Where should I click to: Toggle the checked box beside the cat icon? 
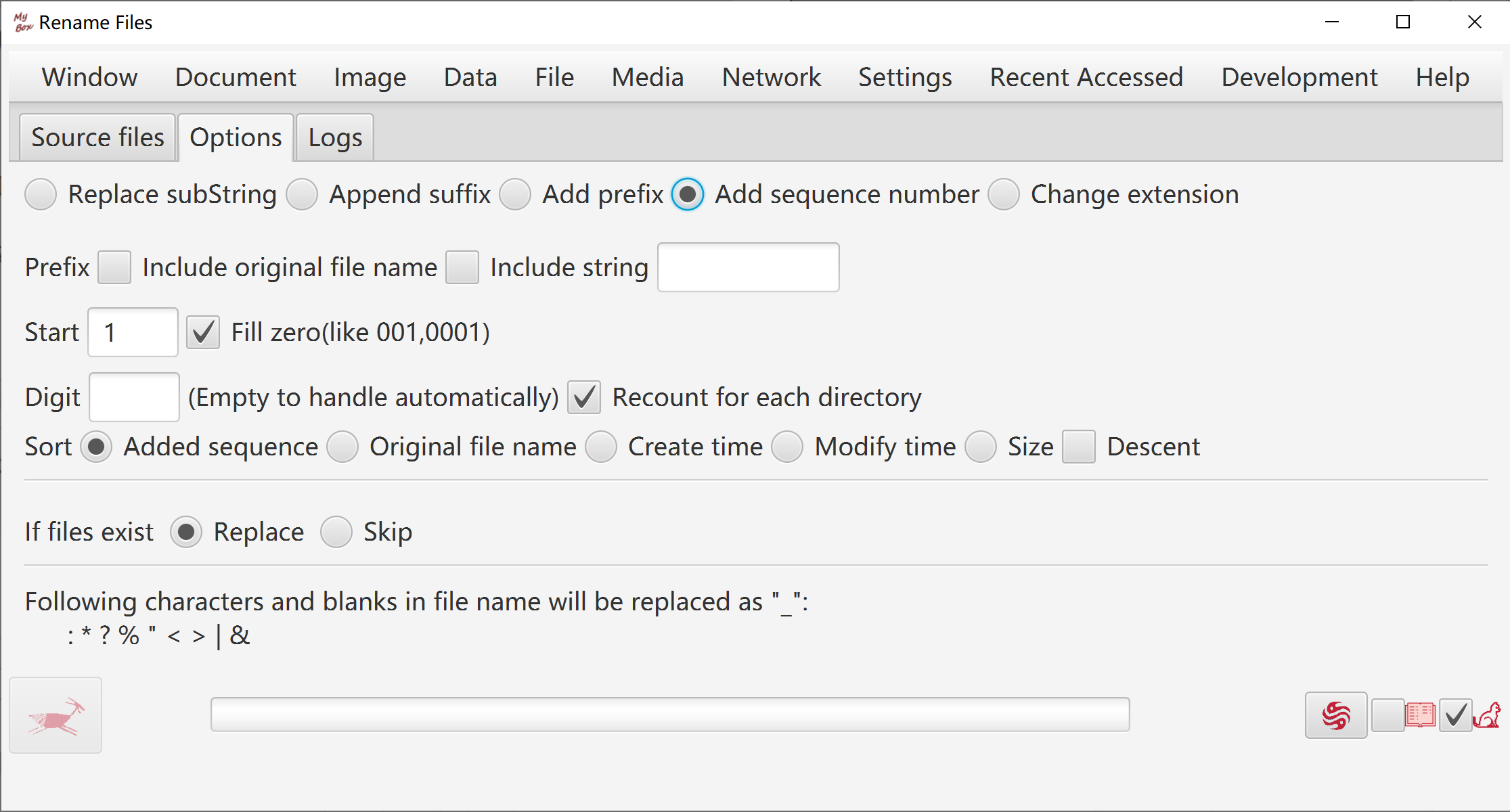(1455, 715)
